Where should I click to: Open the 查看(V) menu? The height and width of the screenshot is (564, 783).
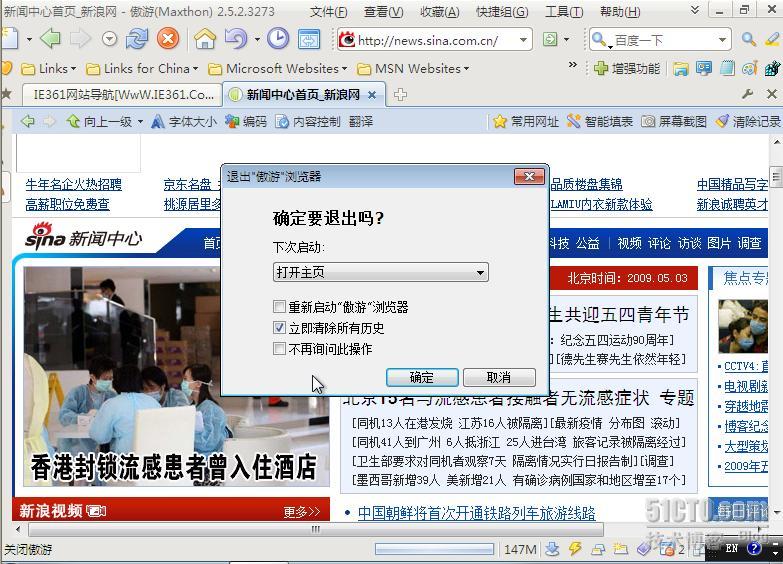click(x=384, y=11)
